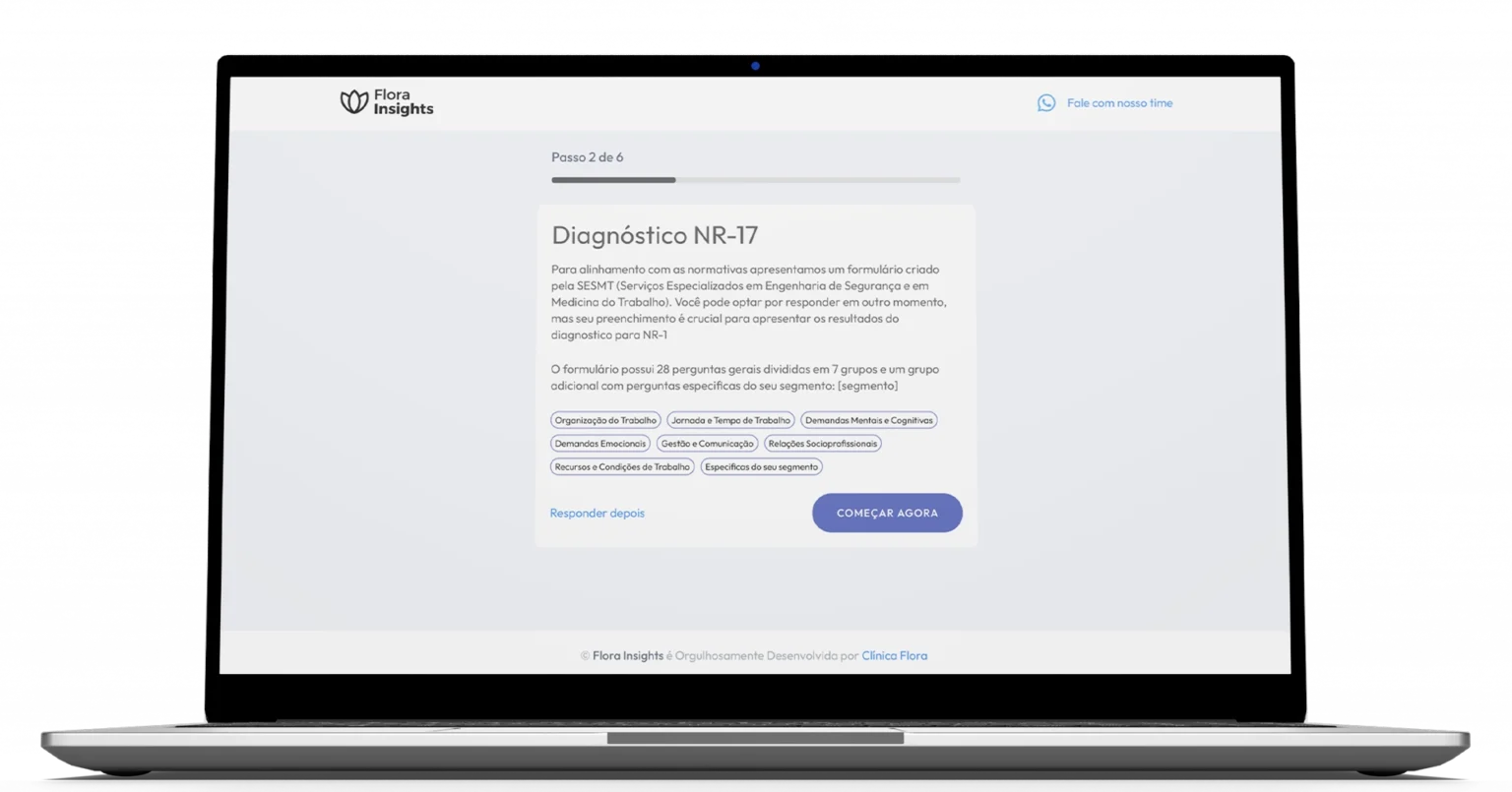1512x792 pixels.
Task: Select the 'Demandas Emocionais' tag
Action: (x=599, y=444)
